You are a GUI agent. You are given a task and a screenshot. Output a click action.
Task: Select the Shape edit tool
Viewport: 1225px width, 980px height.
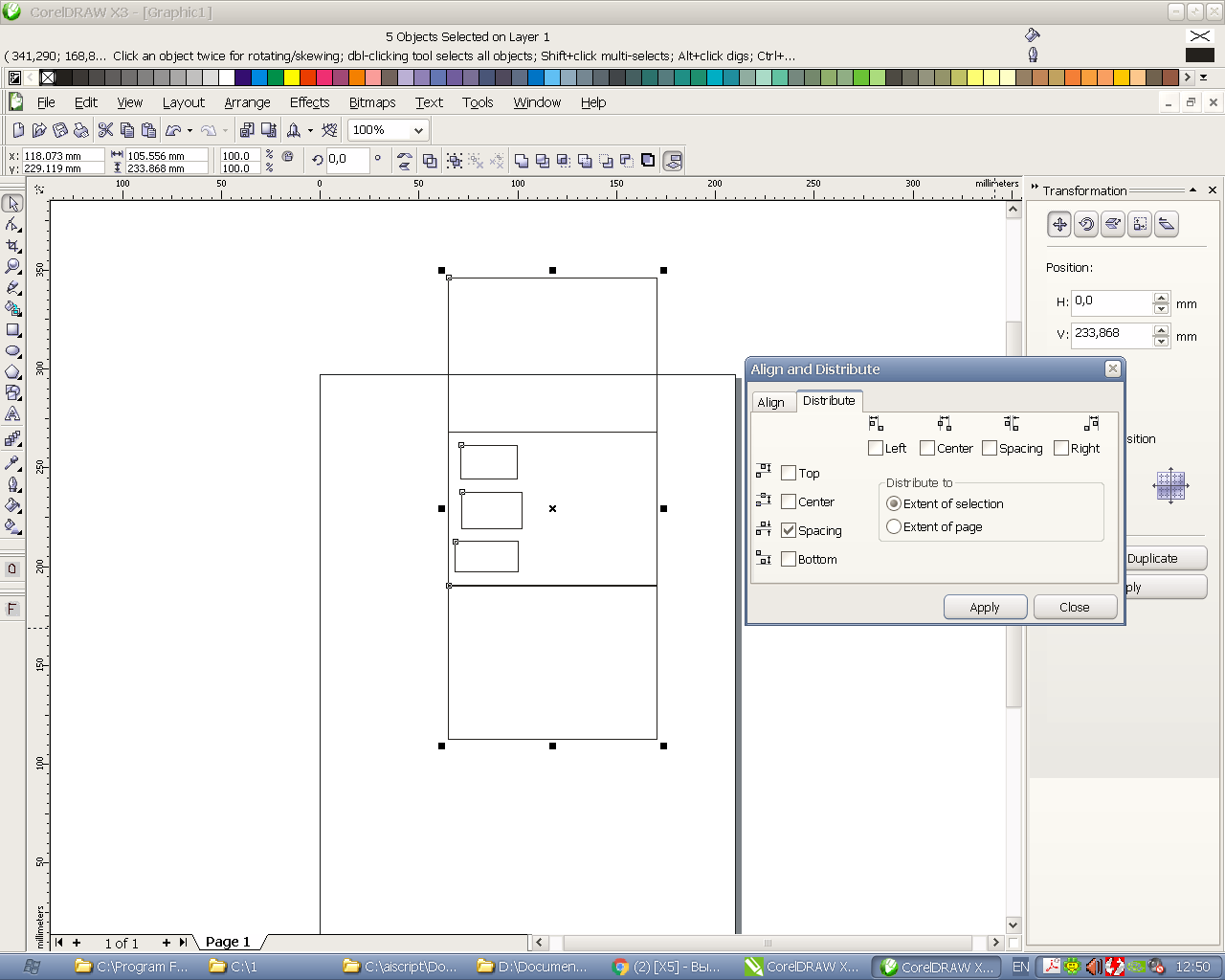[12, 224]
